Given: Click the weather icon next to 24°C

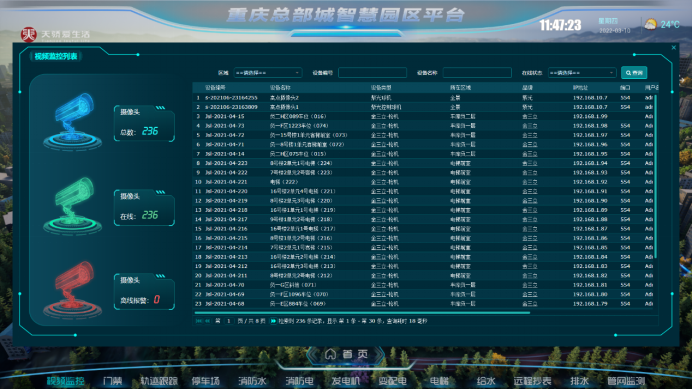Looking at the screenshot, I should coord(651,24).
